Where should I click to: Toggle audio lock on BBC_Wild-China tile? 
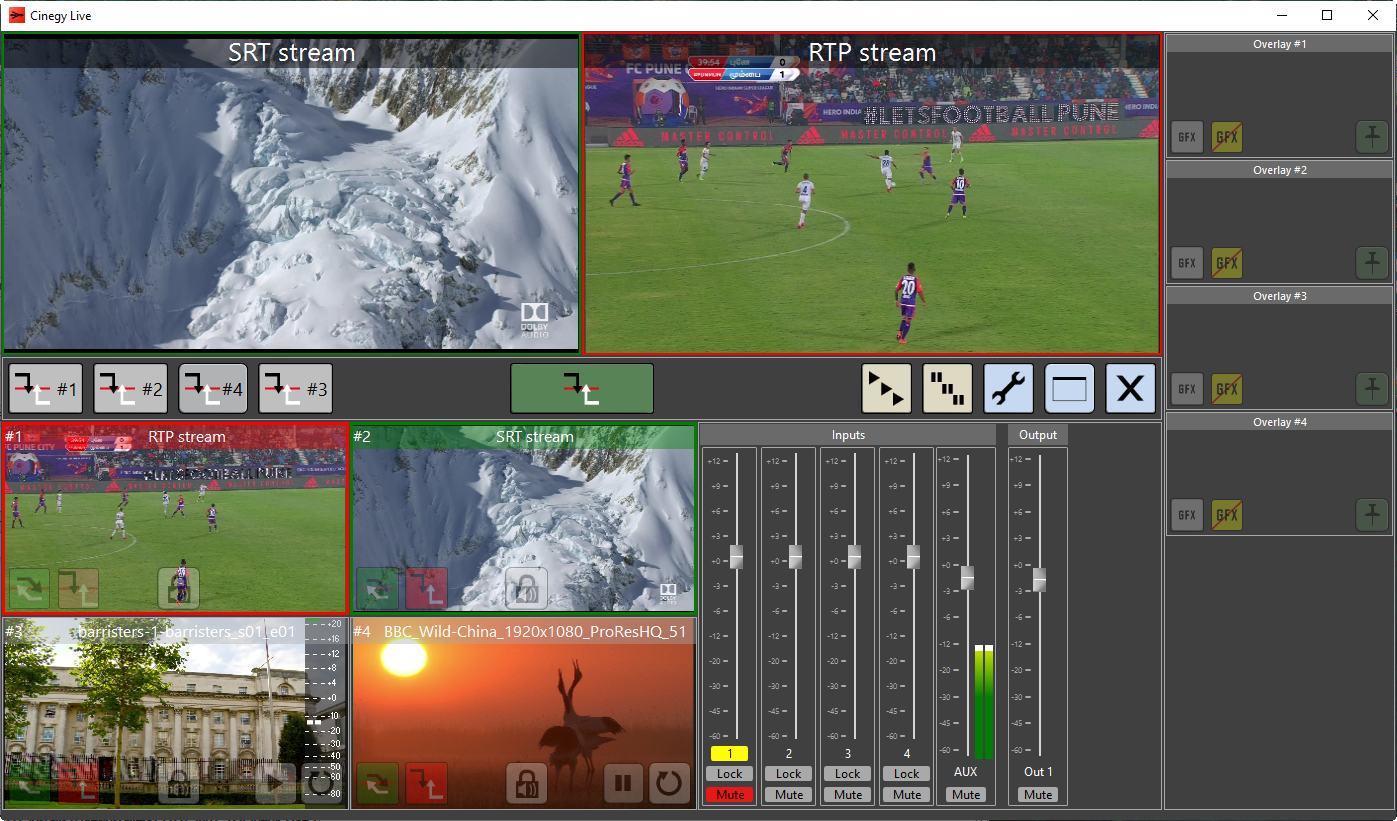click(526, 783)
